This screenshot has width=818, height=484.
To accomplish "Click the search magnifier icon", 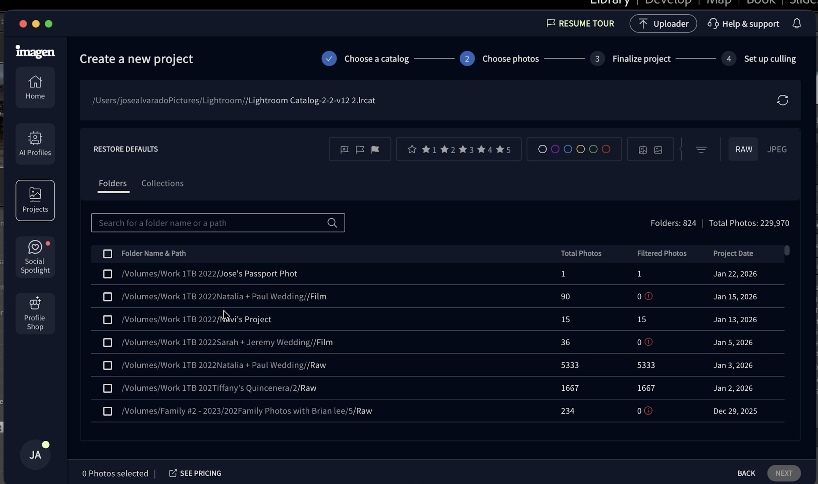I will 333,223.
